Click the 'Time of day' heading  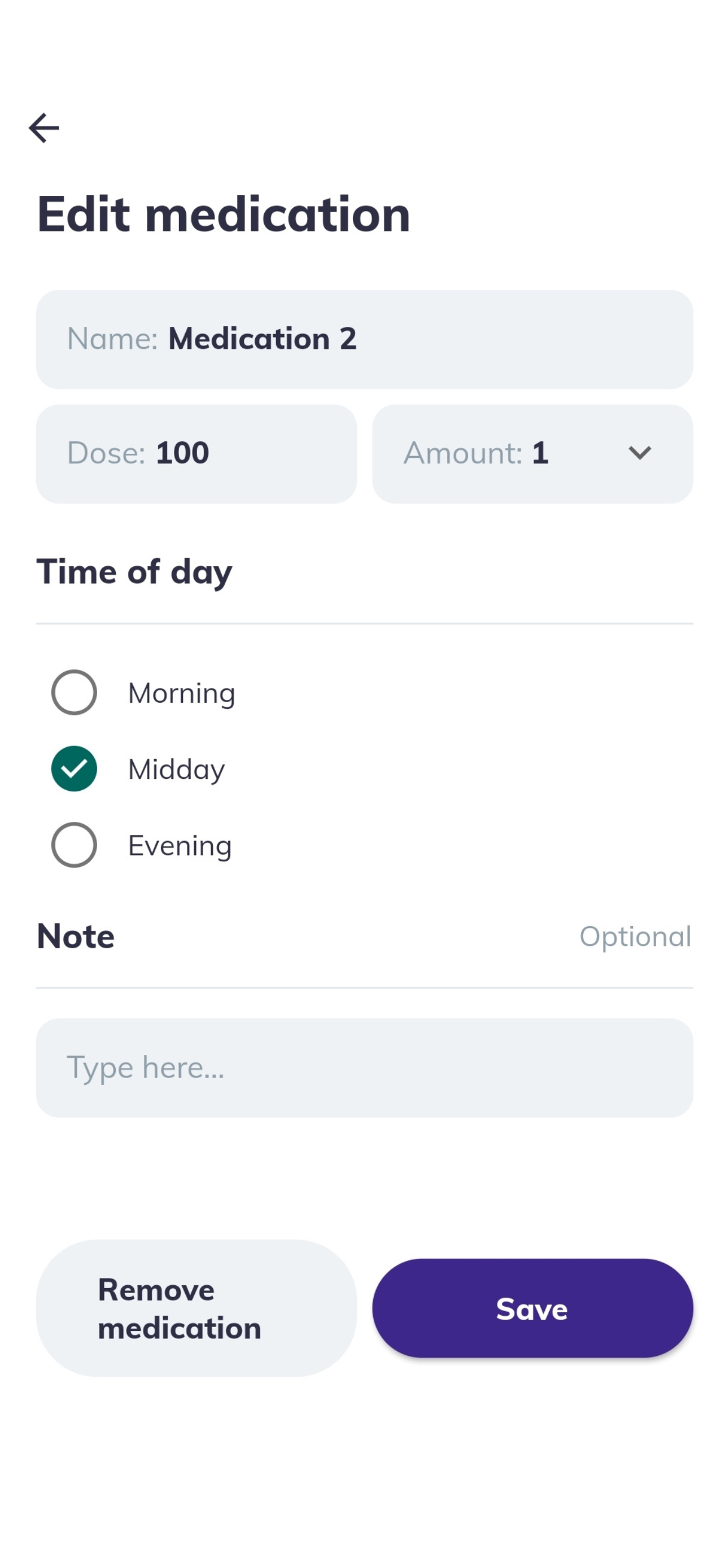134,572
